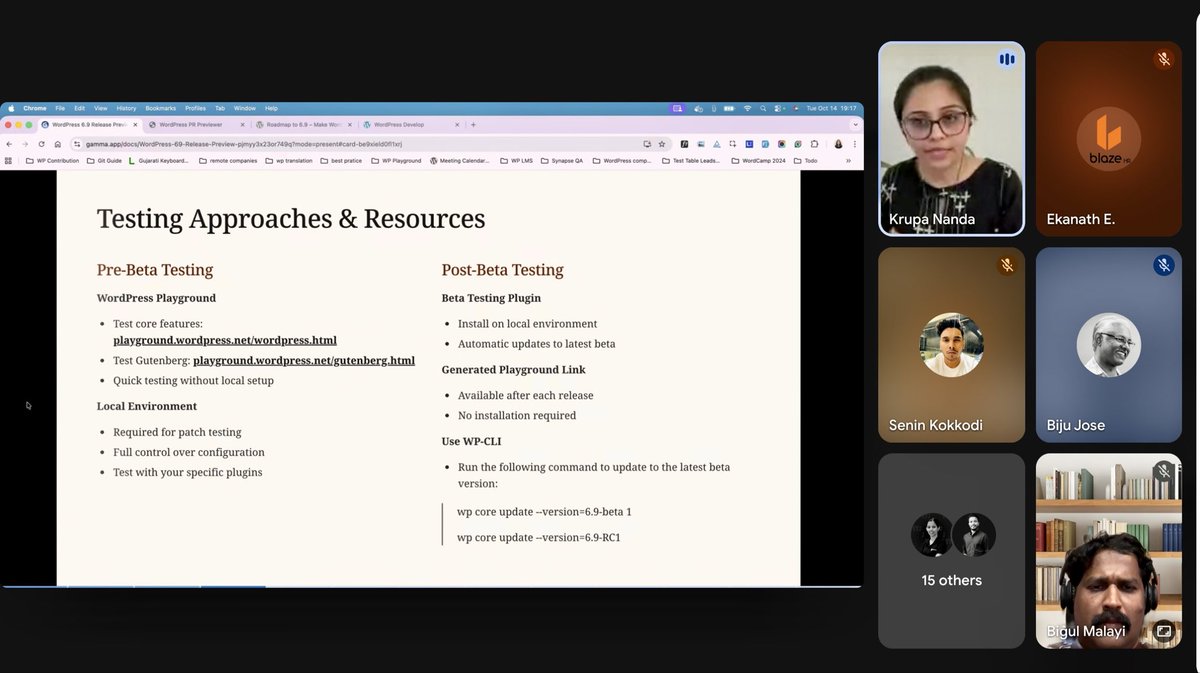1200x673 pixels.
Task: Open the Apple menu icon
Action: [x=11, y=108]
